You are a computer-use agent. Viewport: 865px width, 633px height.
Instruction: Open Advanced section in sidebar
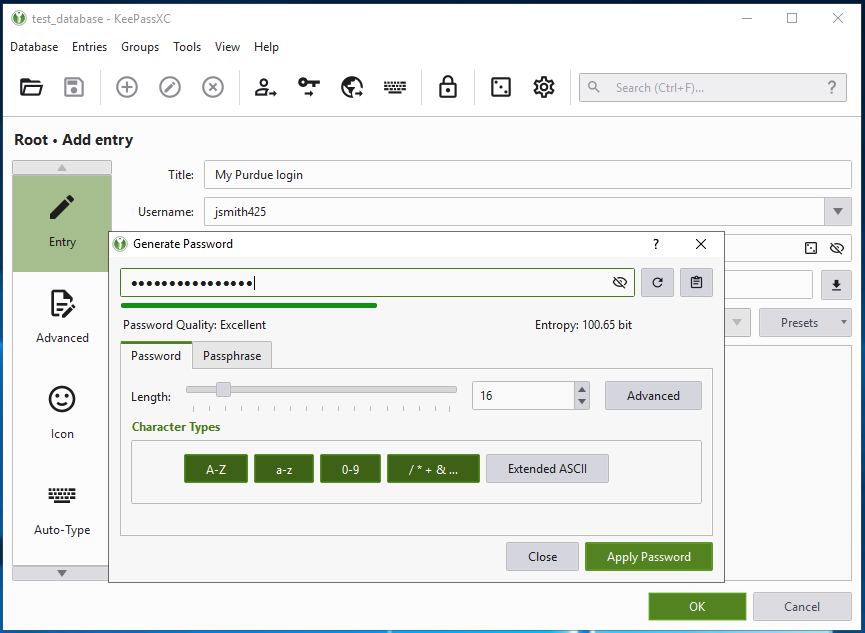[62, 316]
